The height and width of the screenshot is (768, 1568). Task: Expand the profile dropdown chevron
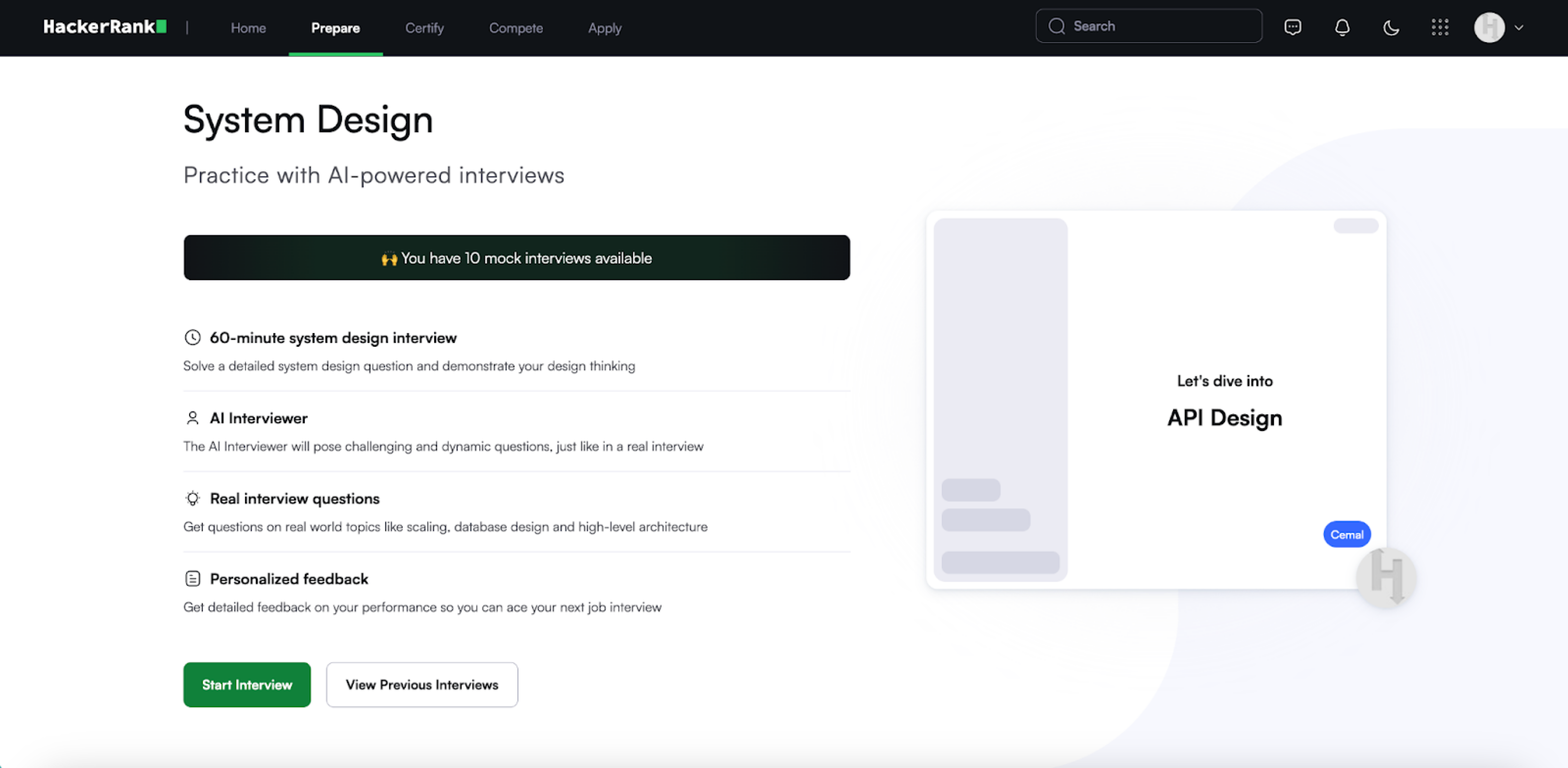pos(1519,27)
